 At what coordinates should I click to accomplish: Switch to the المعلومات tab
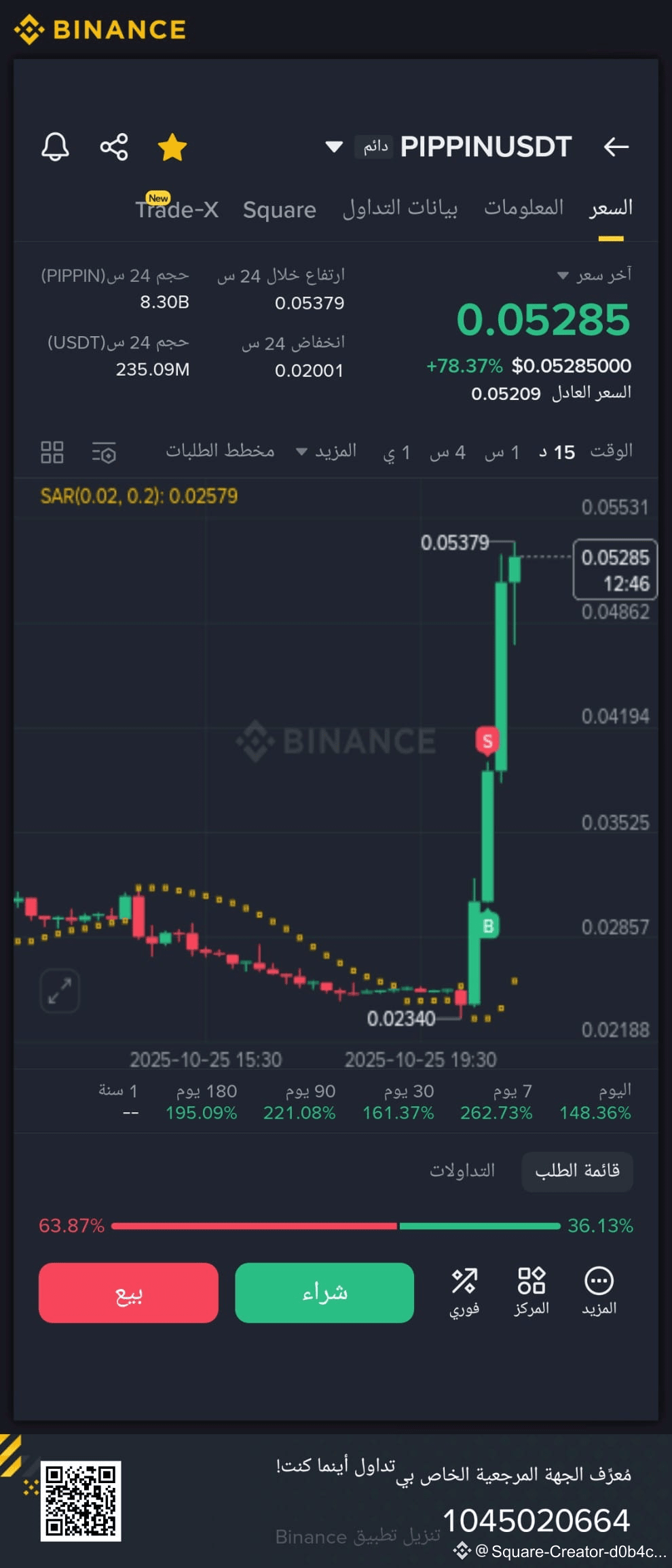click(523, 208)
